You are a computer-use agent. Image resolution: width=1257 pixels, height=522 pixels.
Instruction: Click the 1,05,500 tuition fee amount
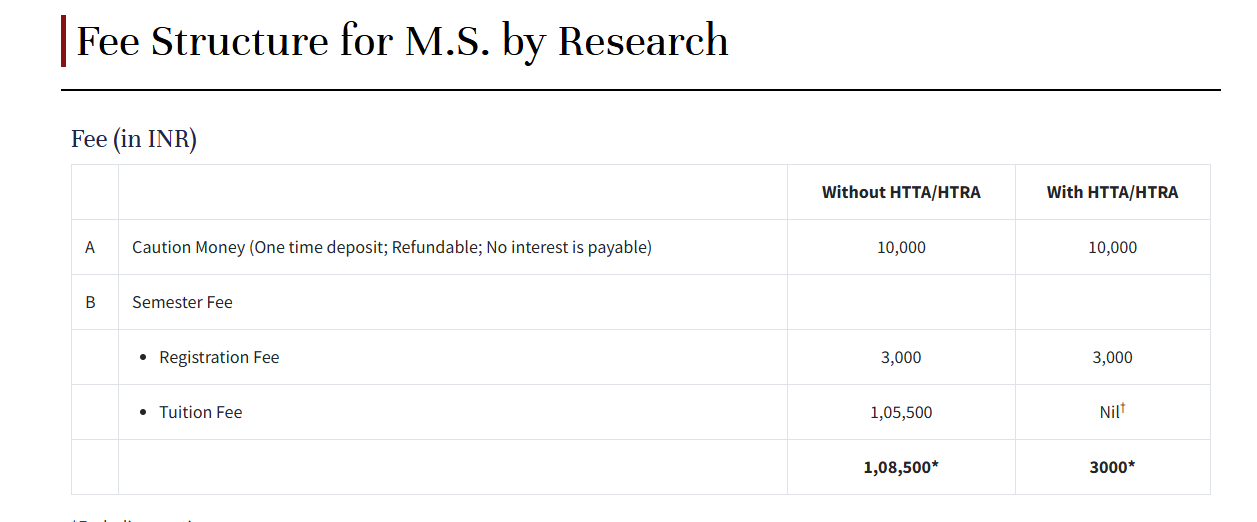click(901, 412)
